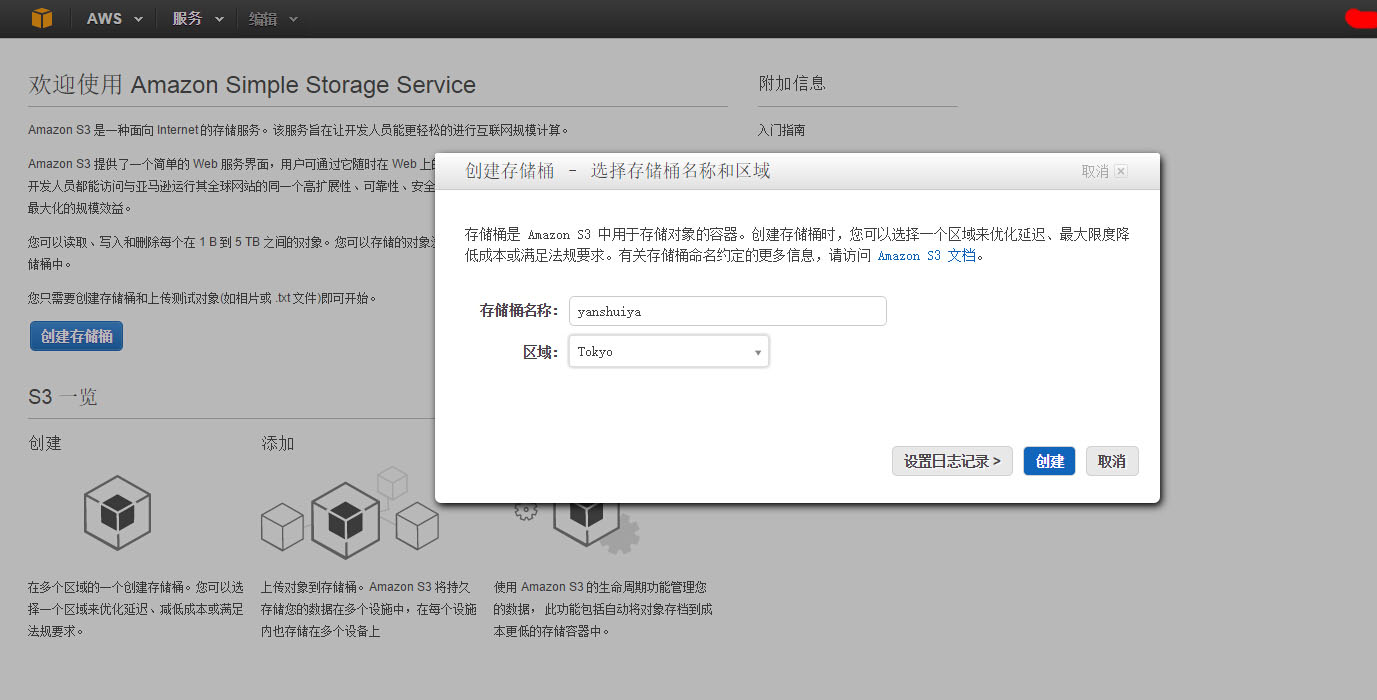
Task: Click the AWS orange cube logo
Action: click(x=41, y=18)
